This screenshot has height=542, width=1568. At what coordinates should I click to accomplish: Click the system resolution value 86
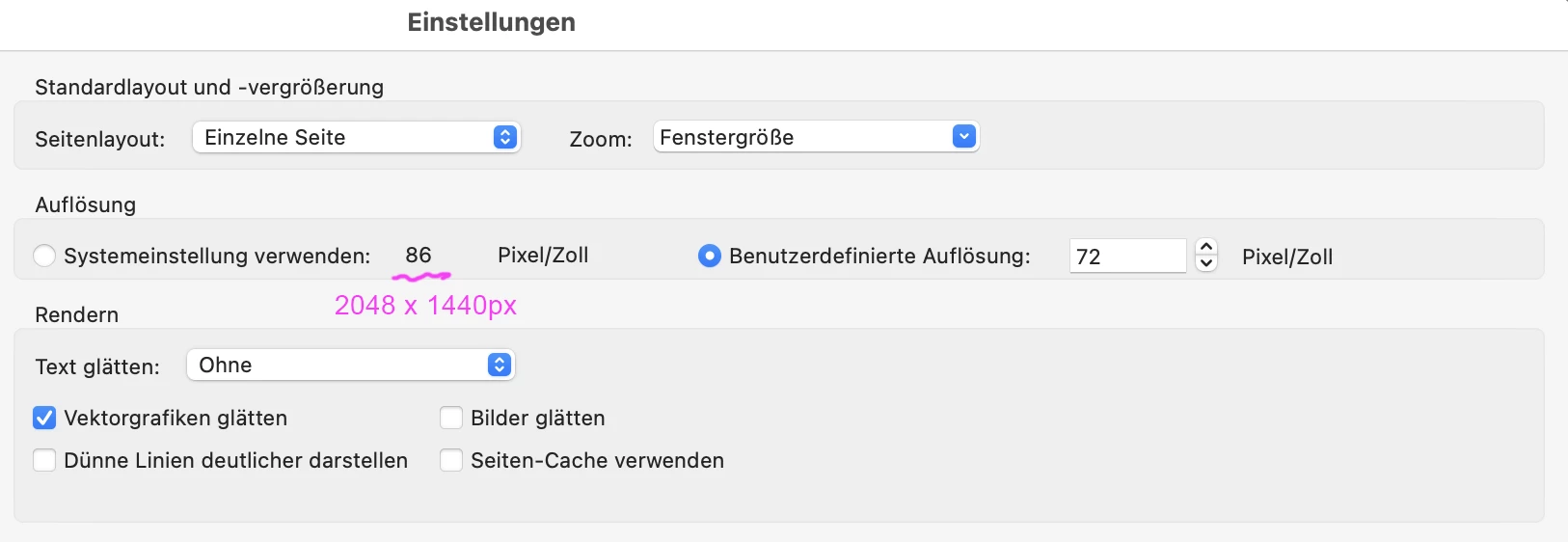pyautogui.click(x=419, y=255)
